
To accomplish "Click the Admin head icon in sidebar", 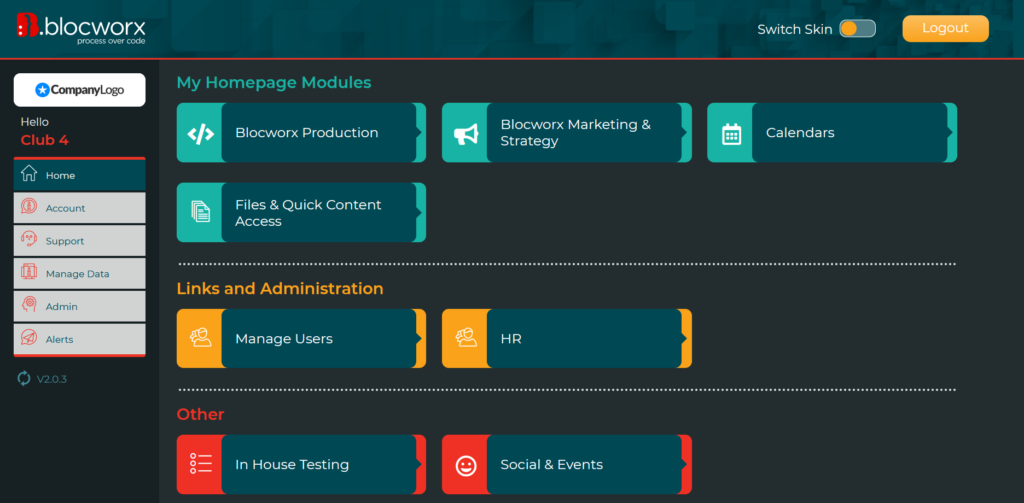I will pos(29,305).
